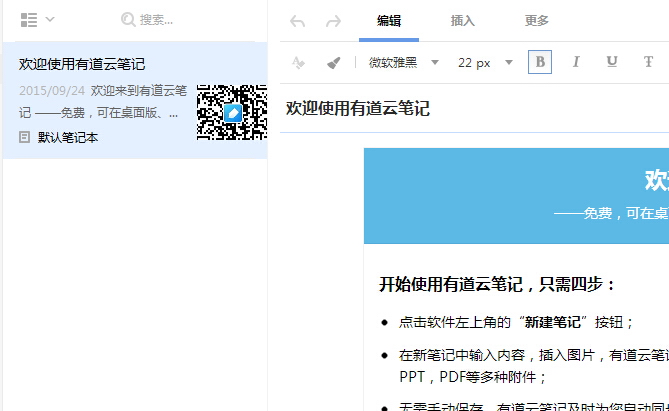
Task: Click the 默认笔记本 notebook label
Action: point(68,137)
